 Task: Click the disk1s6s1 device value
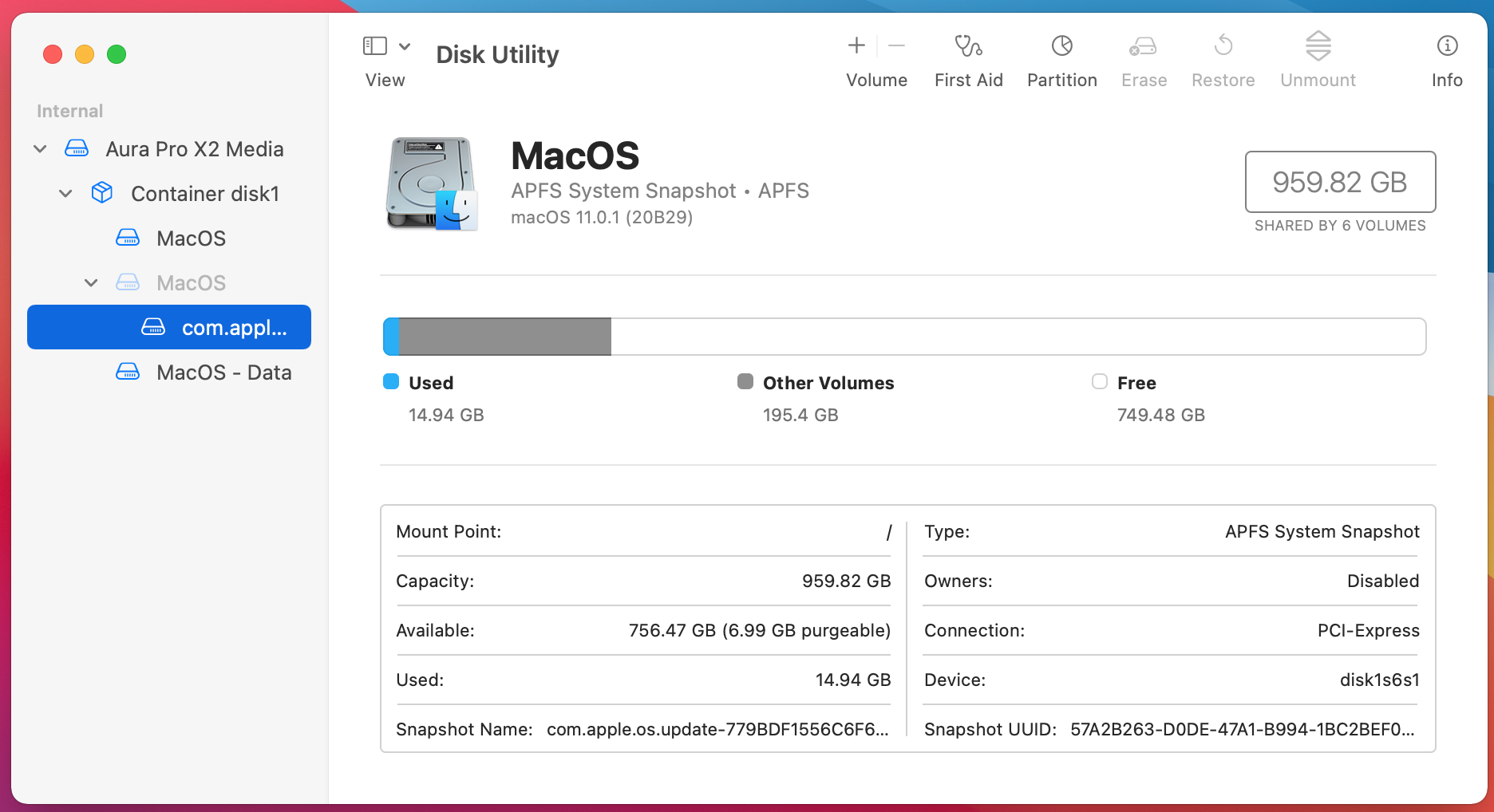1380,680
